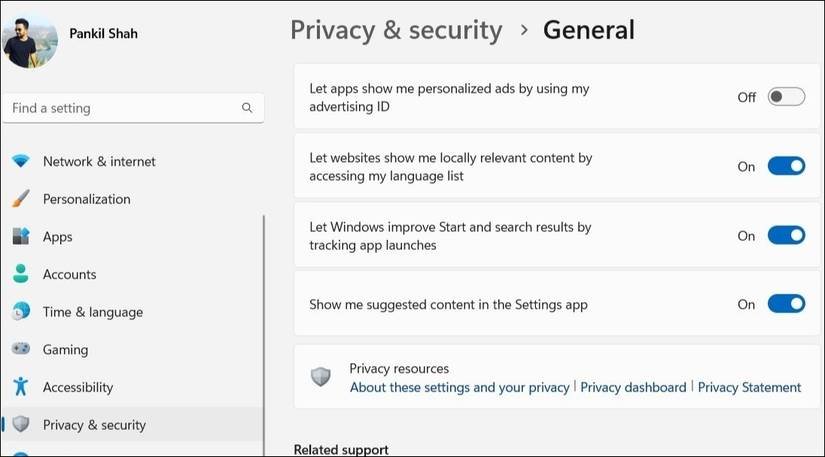This screenshot has width=825, height=457.
Task: Click the Network & internet wifi icon
Action: [x=21, y=161]
